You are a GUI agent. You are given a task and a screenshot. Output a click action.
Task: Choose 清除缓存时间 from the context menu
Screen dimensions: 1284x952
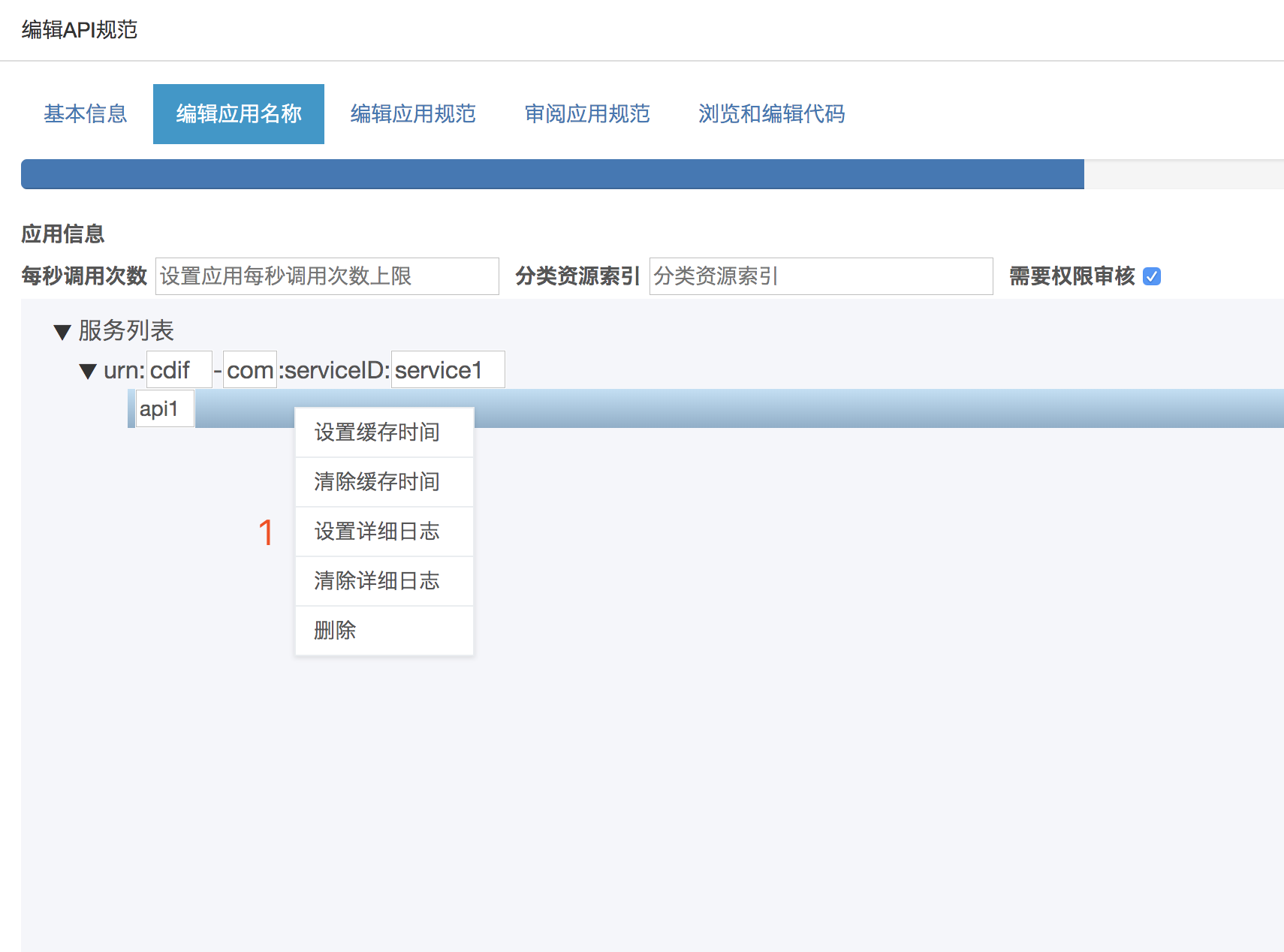coord(384,482)
